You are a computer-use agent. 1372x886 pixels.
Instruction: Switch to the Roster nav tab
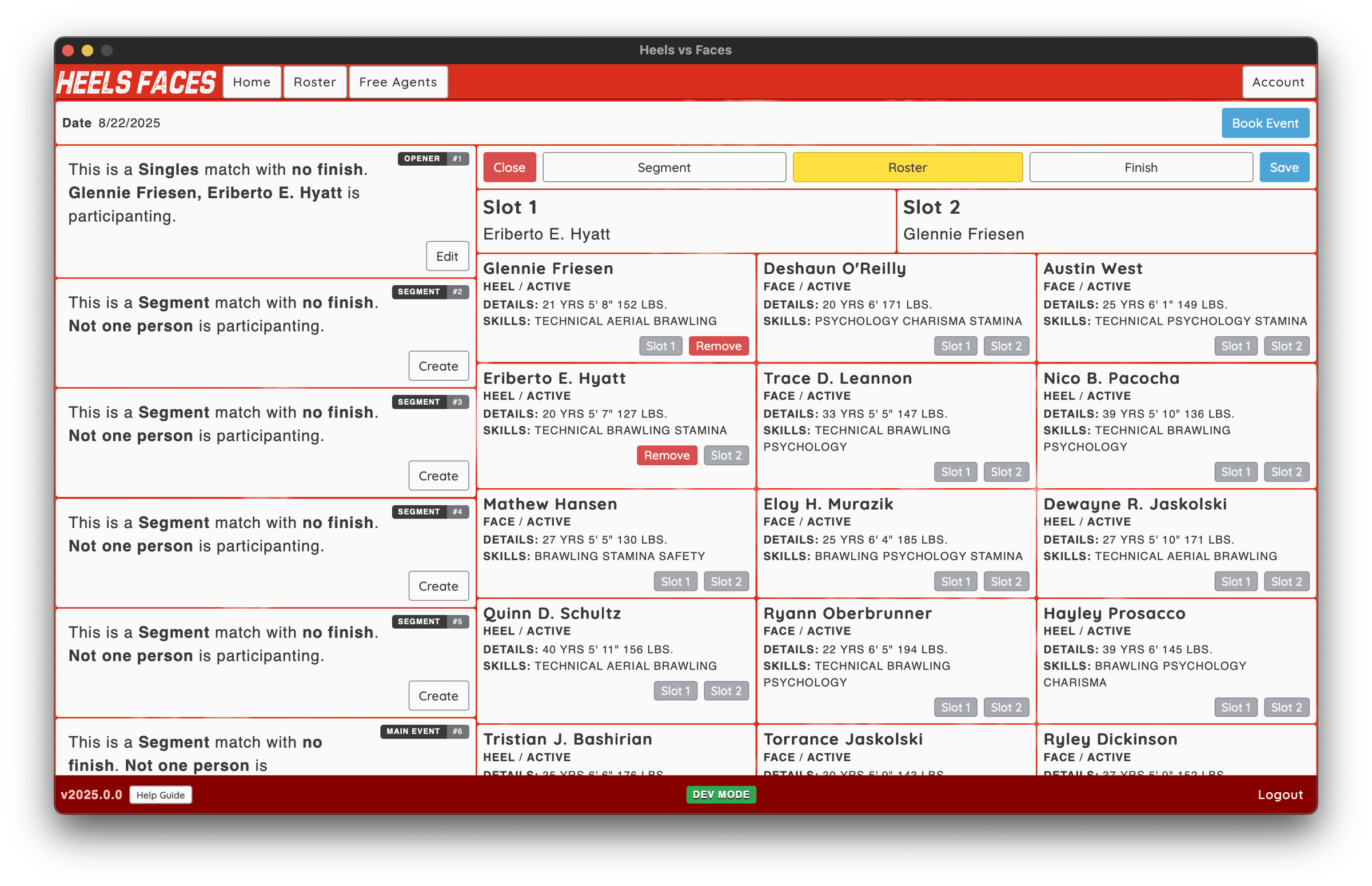pos(314,82)
